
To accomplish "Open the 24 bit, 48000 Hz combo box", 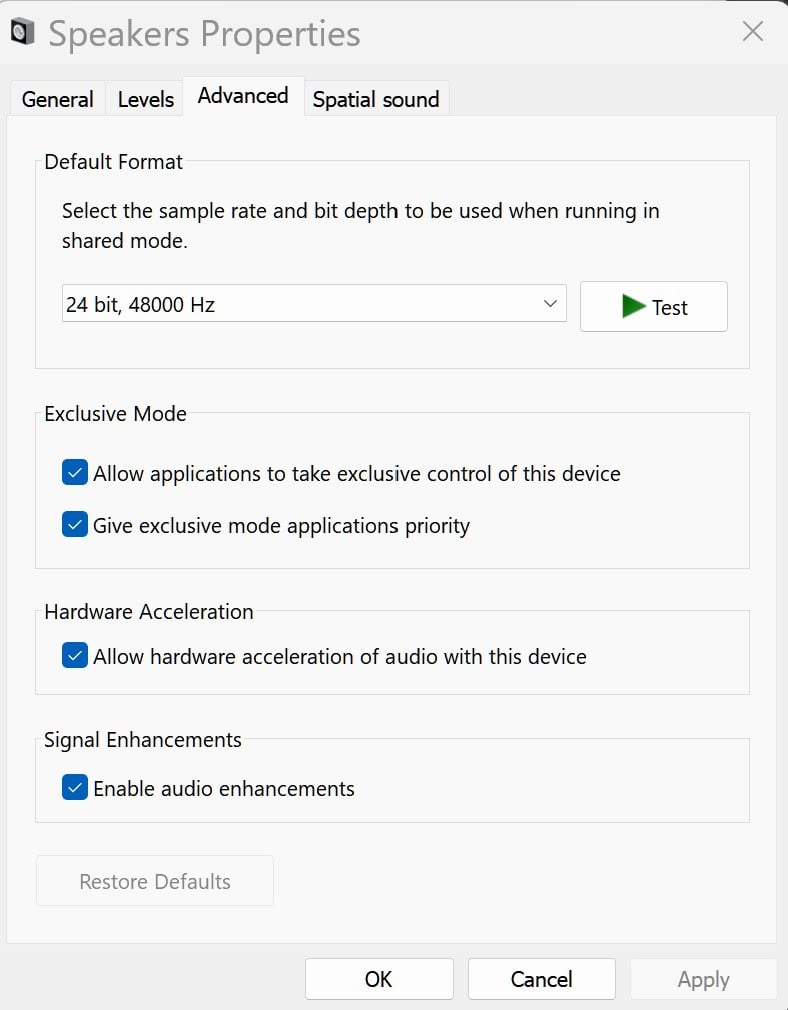I will pyautogui.click(x=300, y=304).
